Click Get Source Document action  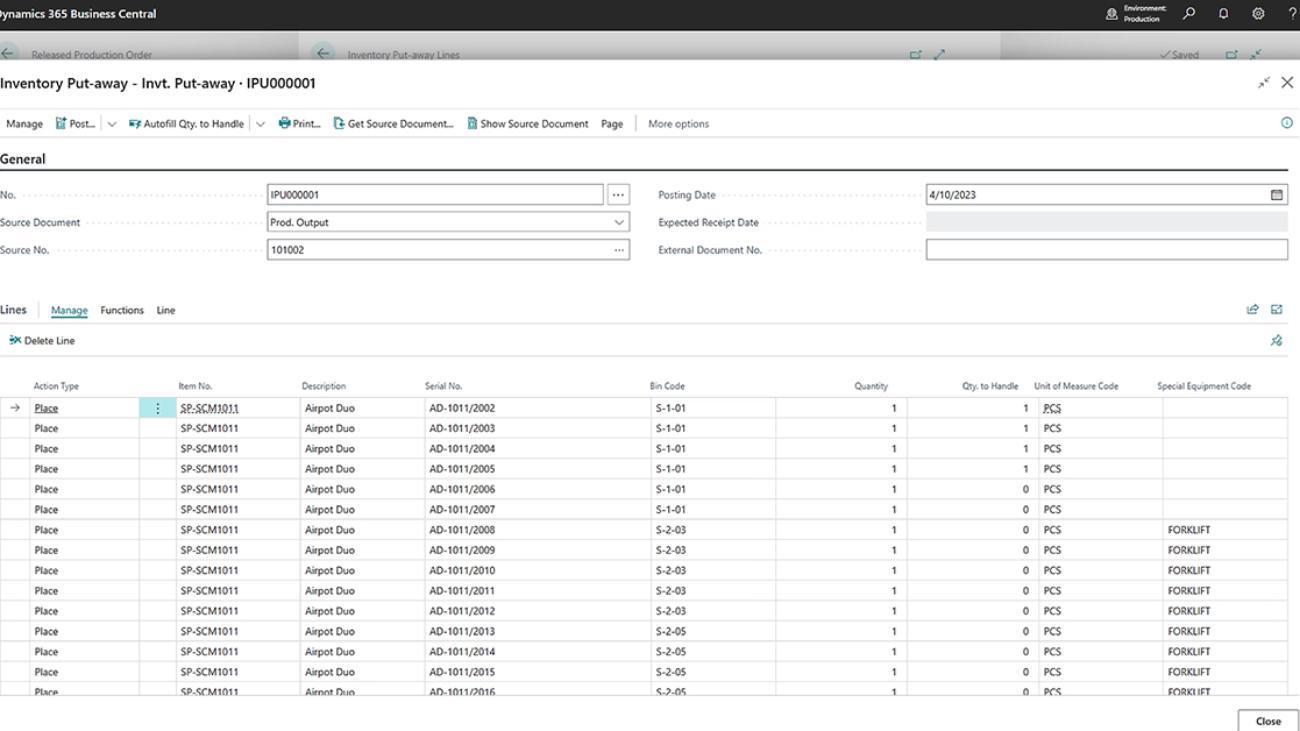(x=393, y=124)
